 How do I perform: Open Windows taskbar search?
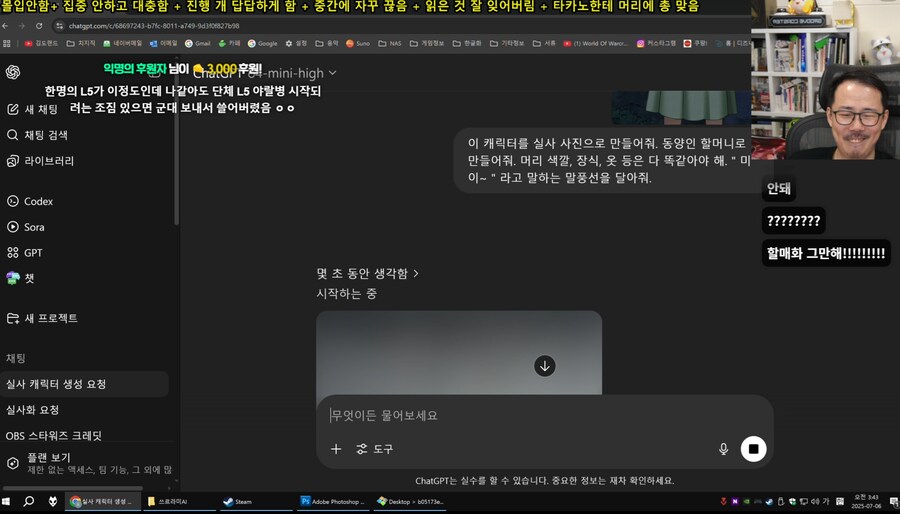click(29, 501)
